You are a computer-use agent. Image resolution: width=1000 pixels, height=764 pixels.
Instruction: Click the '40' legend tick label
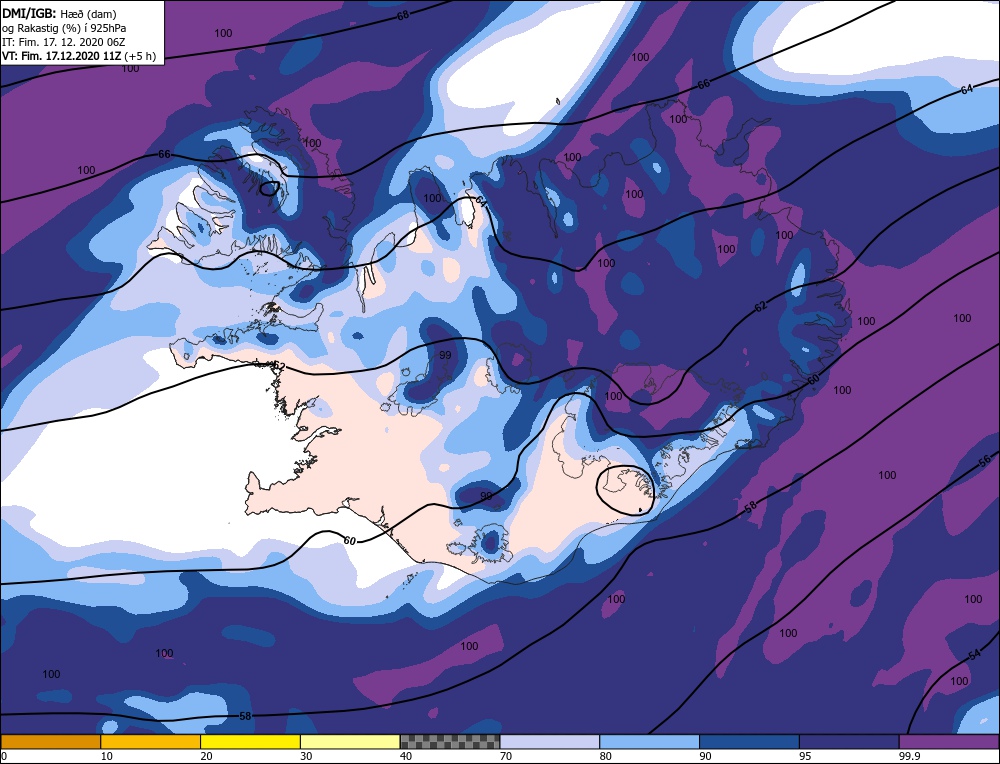(x=406, y=756)
